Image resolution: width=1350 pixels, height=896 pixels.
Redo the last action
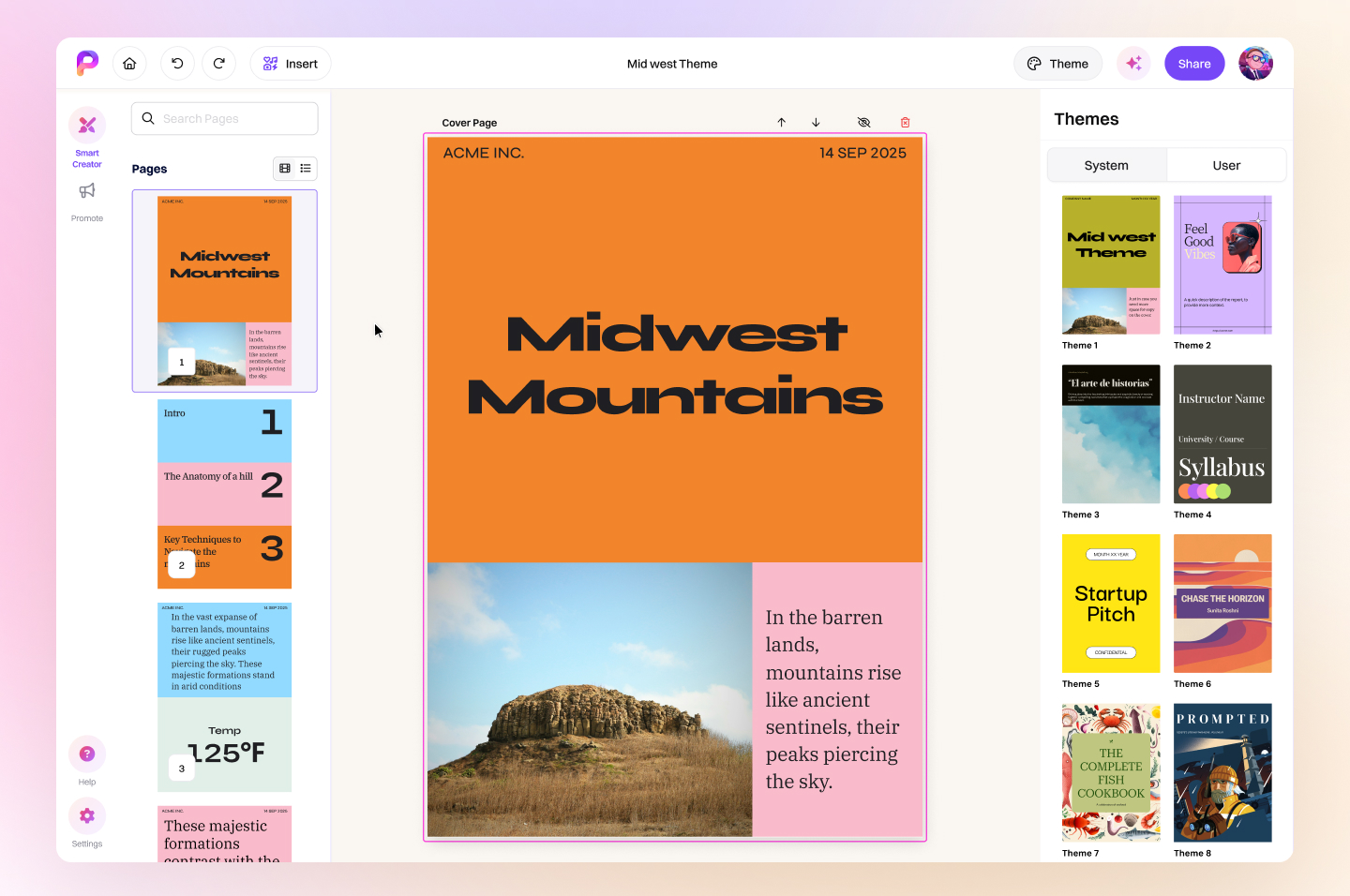219,63
